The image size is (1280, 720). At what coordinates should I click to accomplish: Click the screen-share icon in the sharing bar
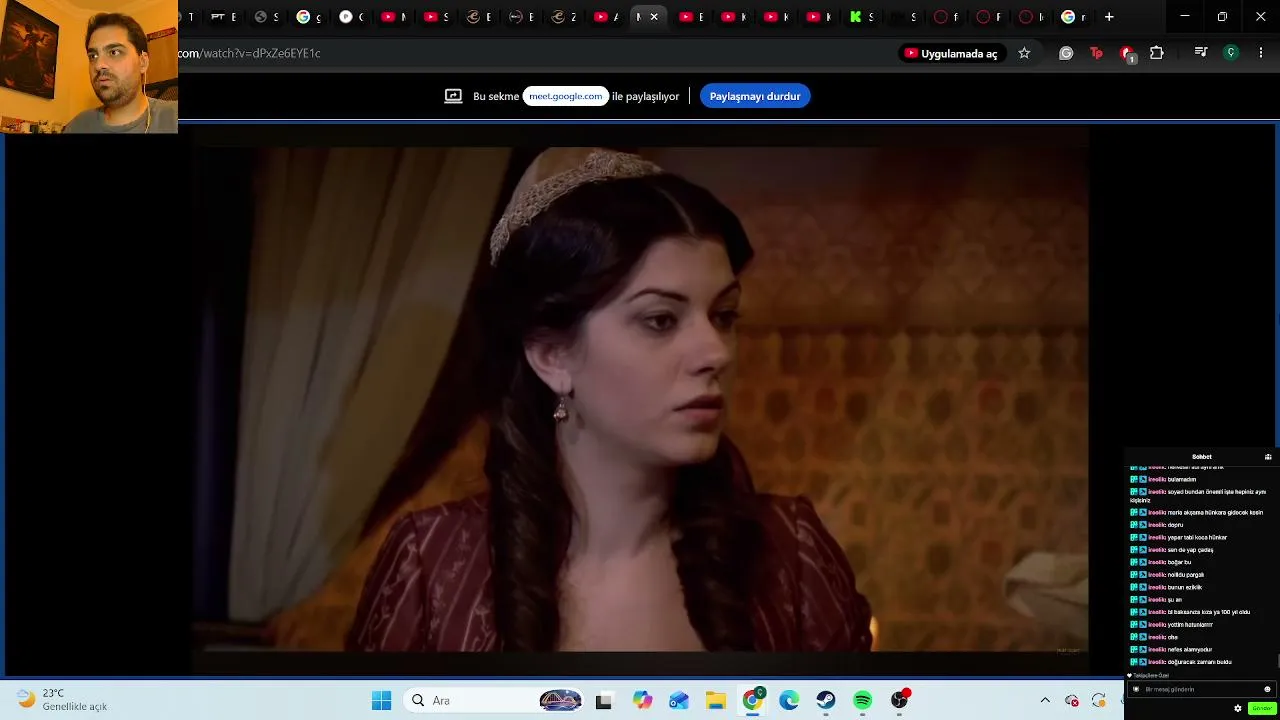(x=453, y=96)
